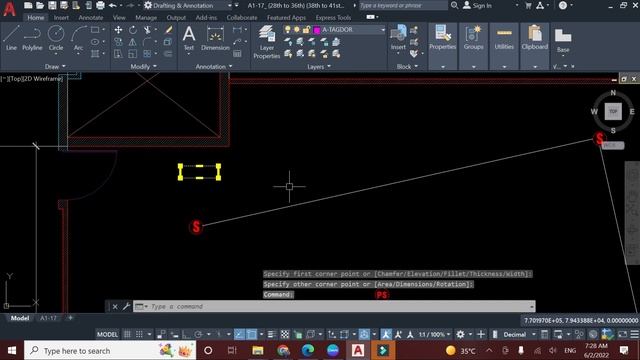
Task: Expand the Block panel
Action: (407, 66)
